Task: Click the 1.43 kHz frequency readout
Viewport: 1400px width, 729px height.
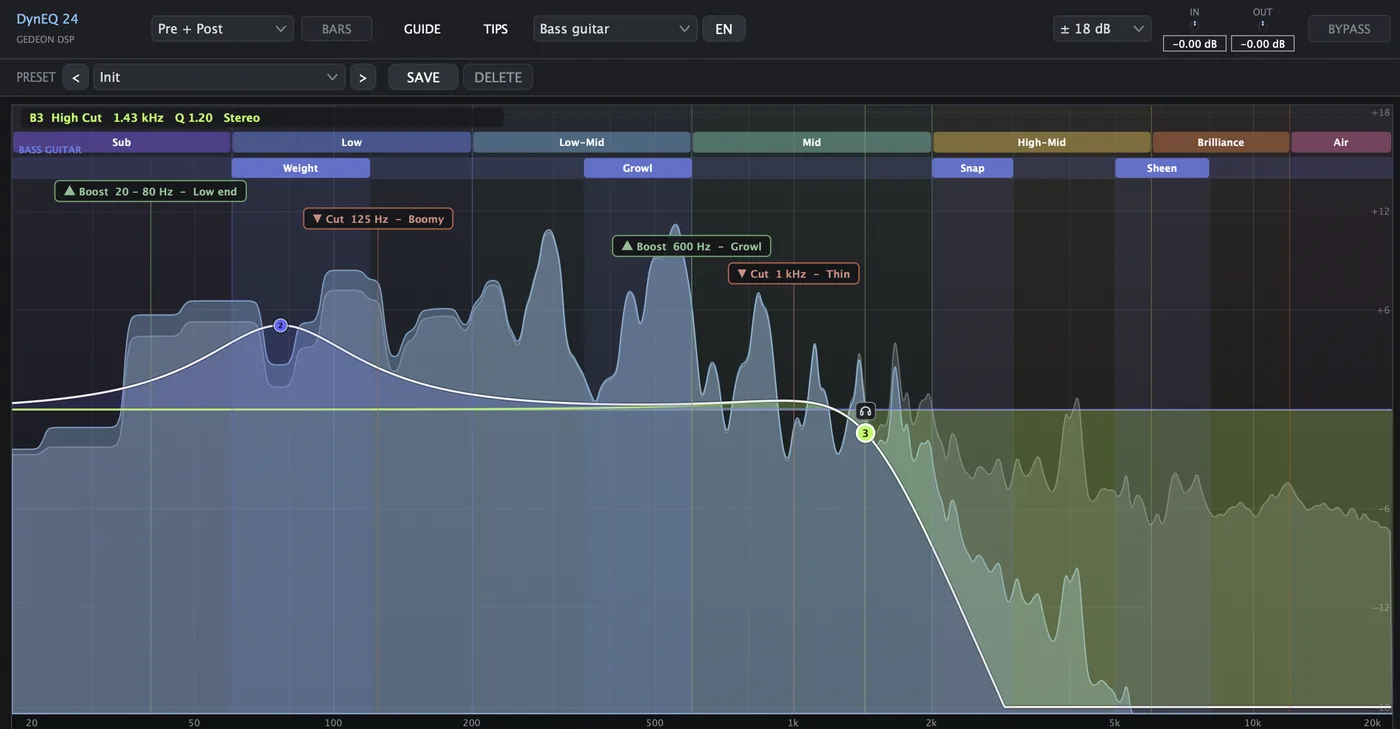Action: tap(138, 118)
